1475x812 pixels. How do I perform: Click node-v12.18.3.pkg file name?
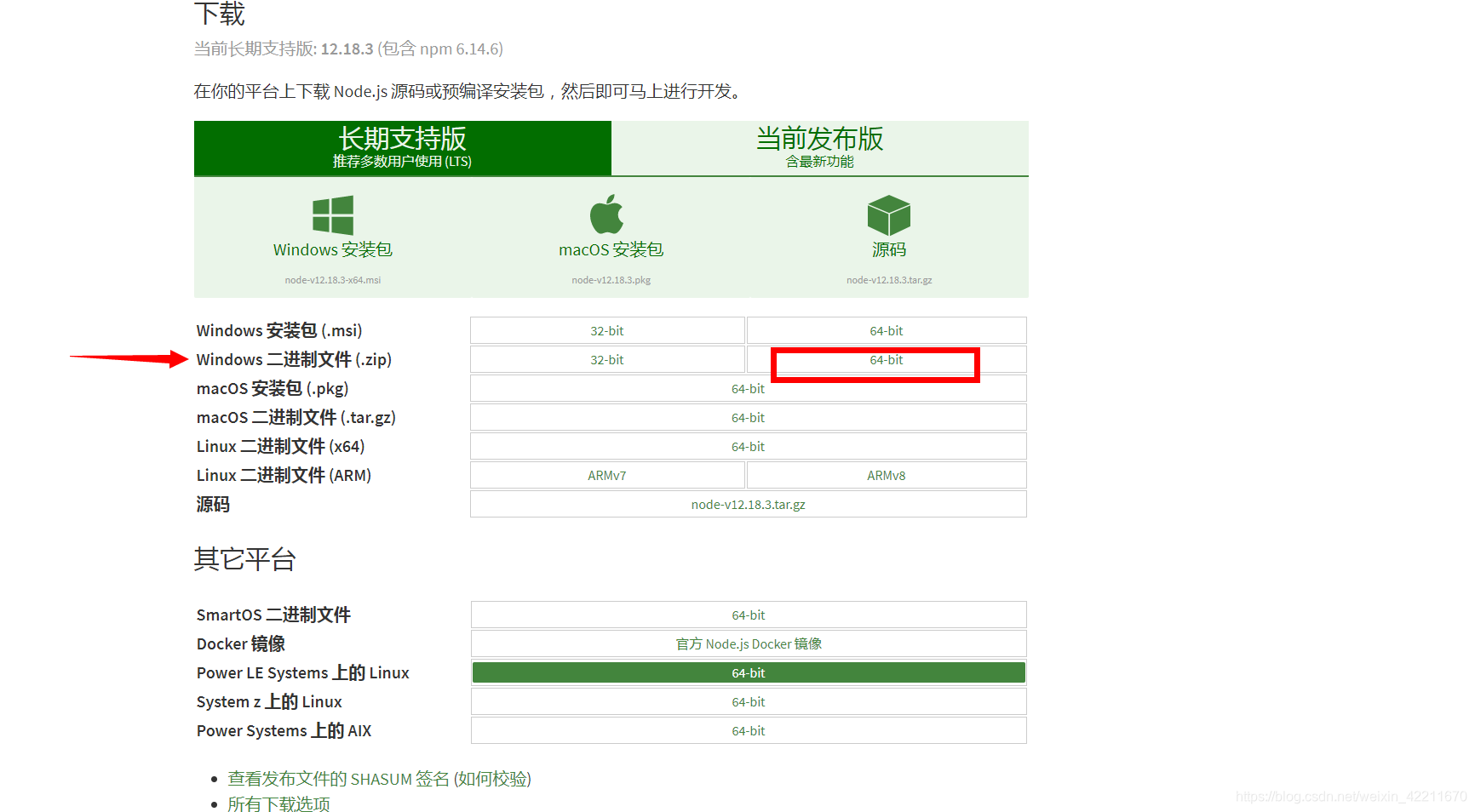[611, 280]
